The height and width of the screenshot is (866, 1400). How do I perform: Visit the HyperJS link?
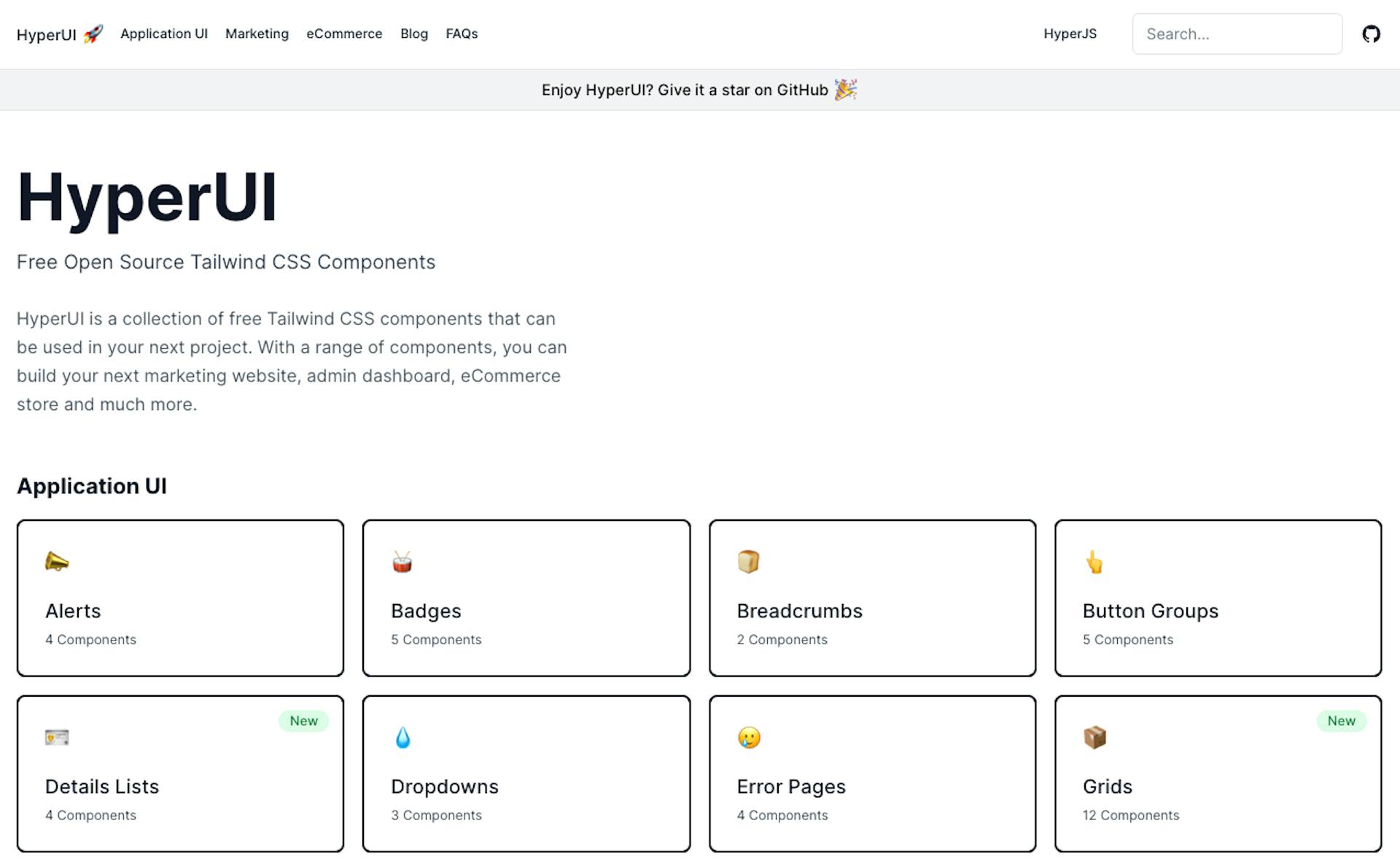click(x=1070, y=34)
